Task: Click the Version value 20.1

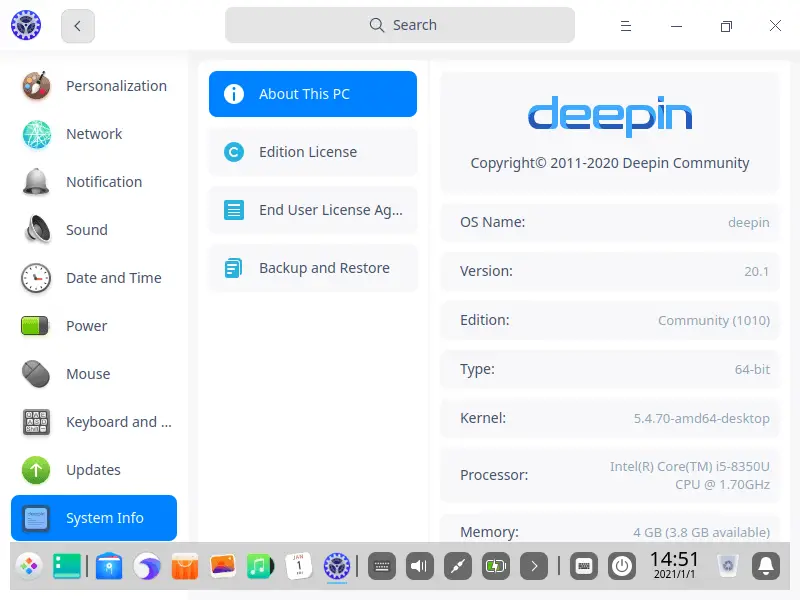Action: click(x=757, y=271)
